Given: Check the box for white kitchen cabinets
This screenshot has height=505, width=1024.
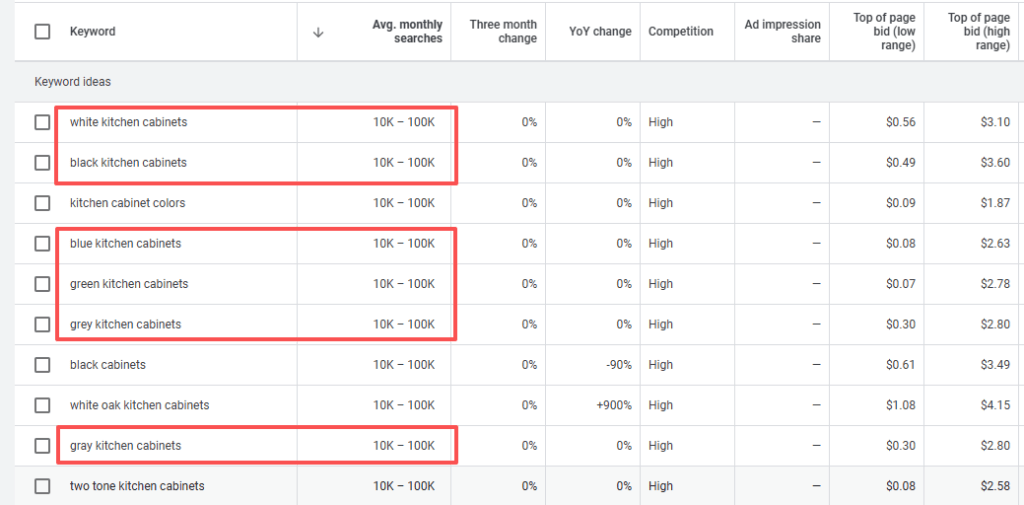Looking at the screenshot, I should (42, 122).
